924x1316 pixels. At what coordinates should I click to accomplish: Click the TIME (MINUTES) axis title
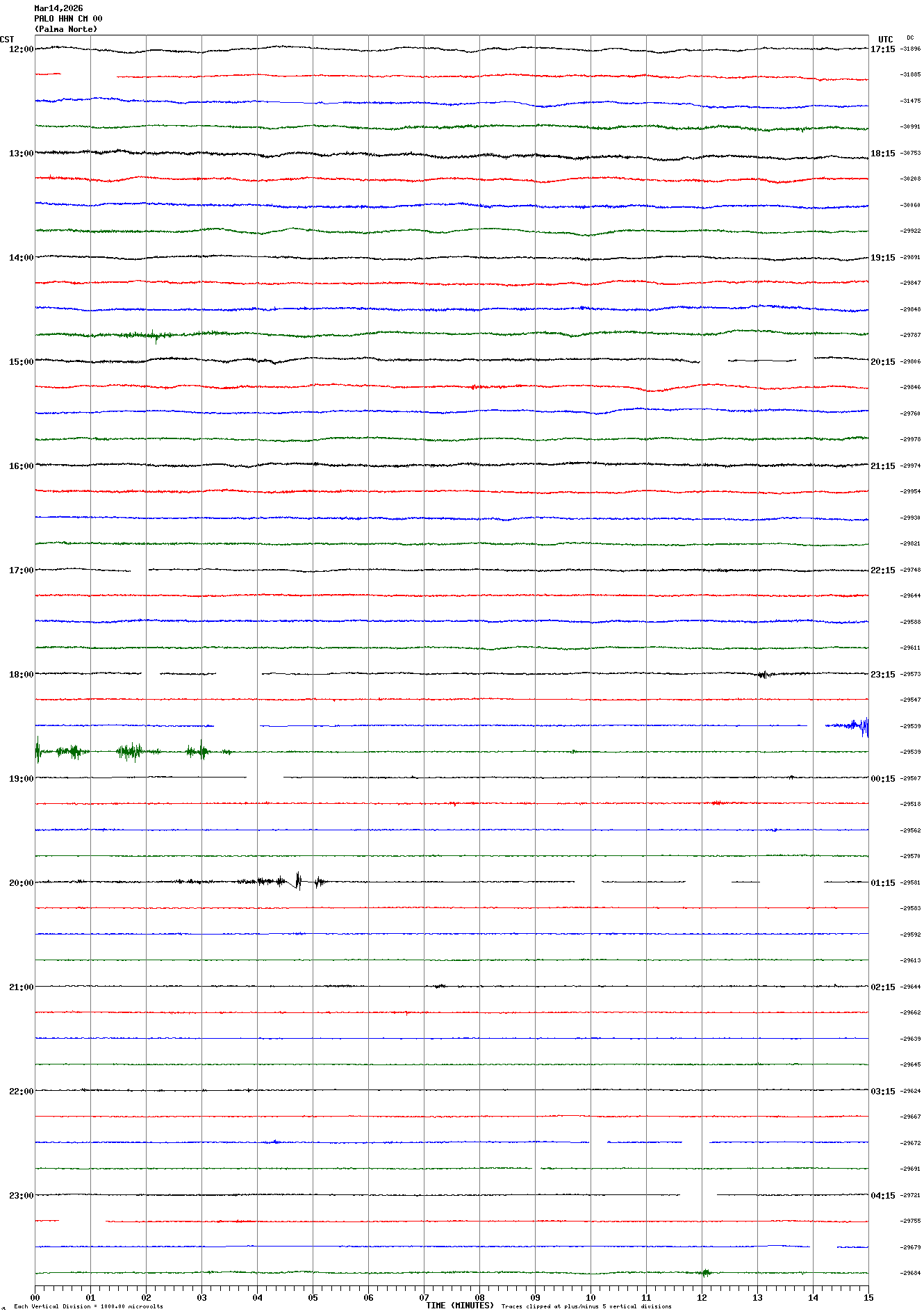(x=459, y=1306)
